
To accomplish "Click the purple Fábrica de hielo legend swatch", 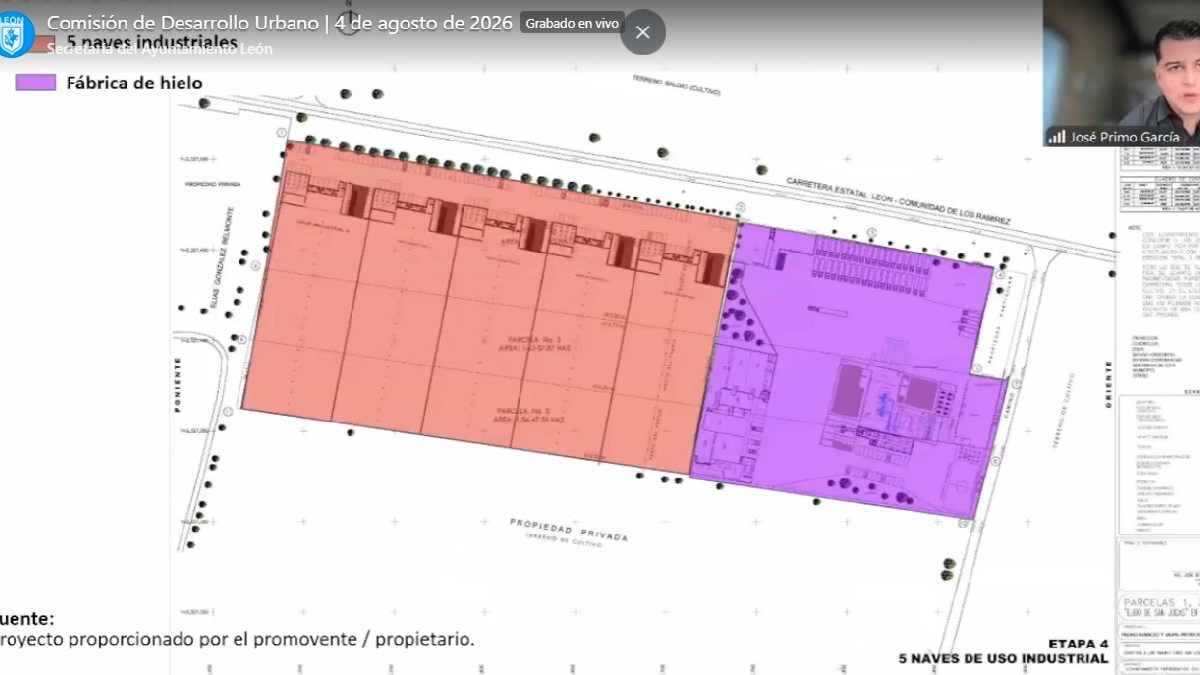I will pos(35,82).
